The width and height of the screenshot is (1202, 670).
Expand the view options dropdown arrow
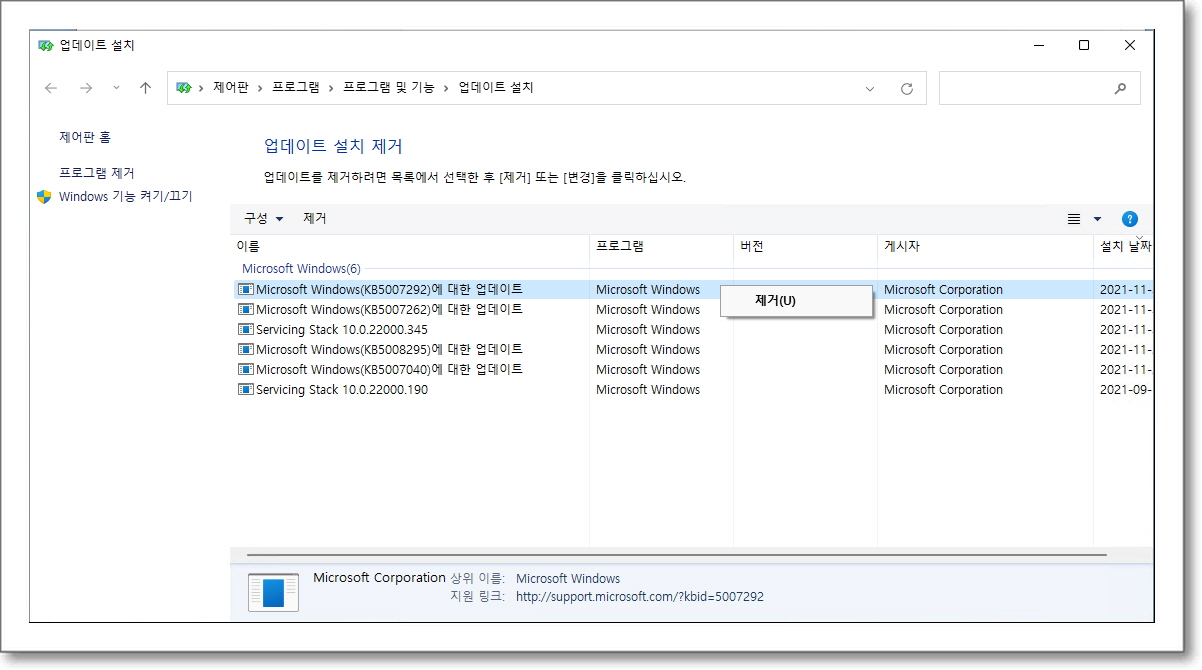pos(1097,219)
